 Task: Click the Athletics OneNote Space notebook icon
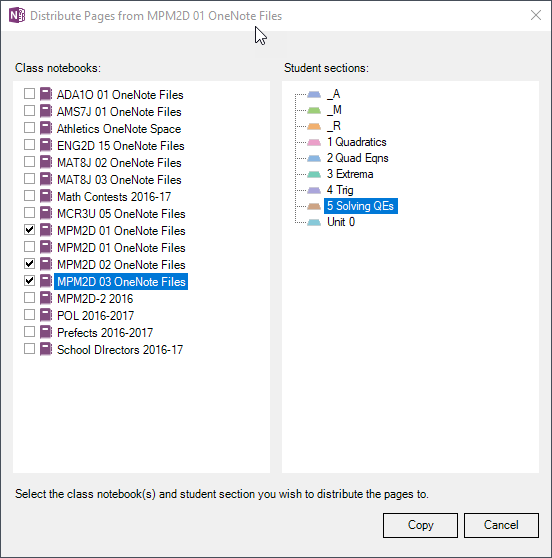click(46, 128)
